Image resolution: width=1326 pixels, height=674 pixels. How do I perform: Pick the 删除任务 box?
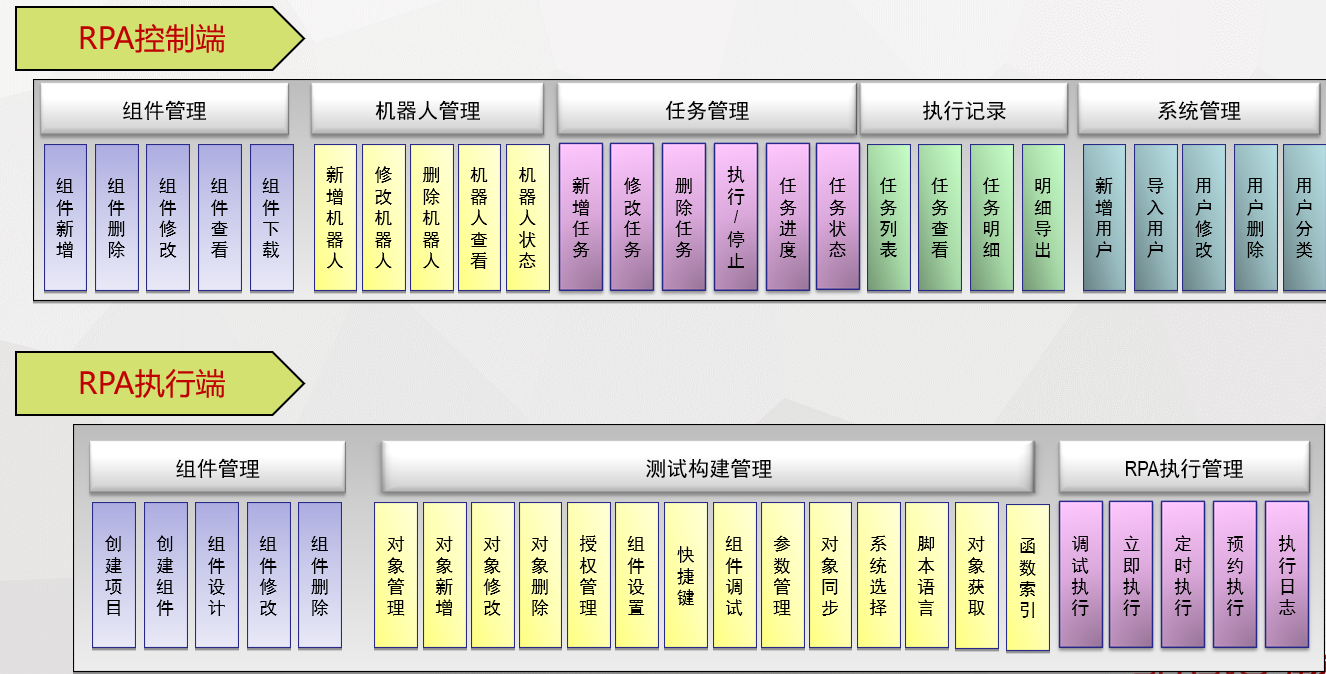click(x=684, y=217)
